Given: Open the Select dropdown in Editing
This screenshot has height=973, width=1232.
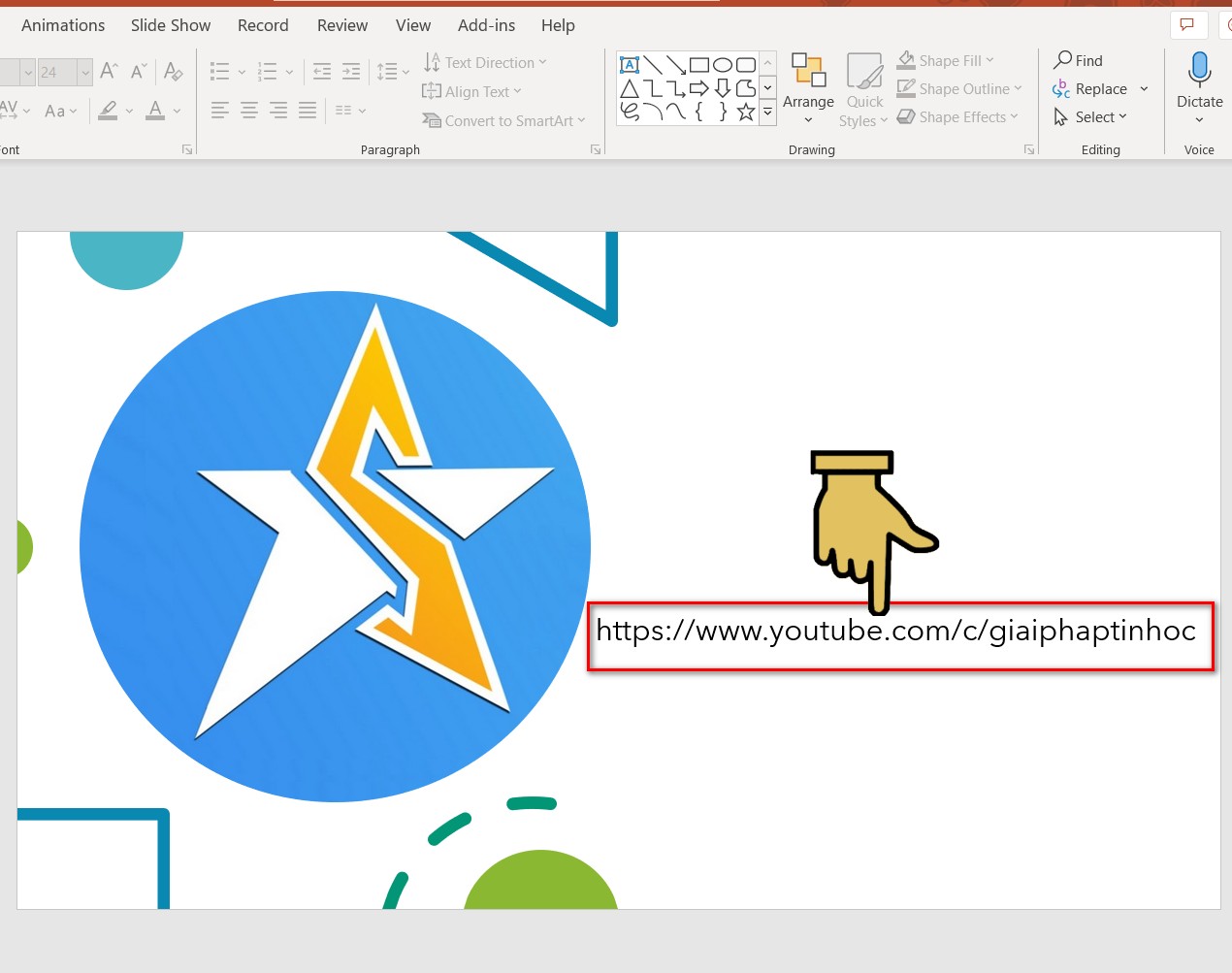Looking at the screenshot, I should click(1090, 117).
